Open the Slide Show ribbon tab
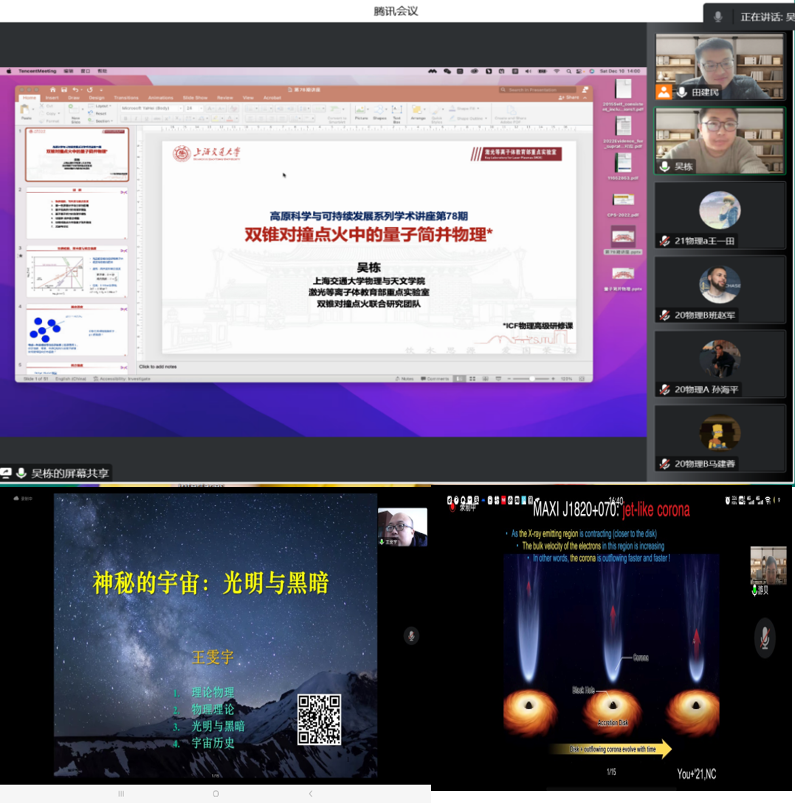 195,97
